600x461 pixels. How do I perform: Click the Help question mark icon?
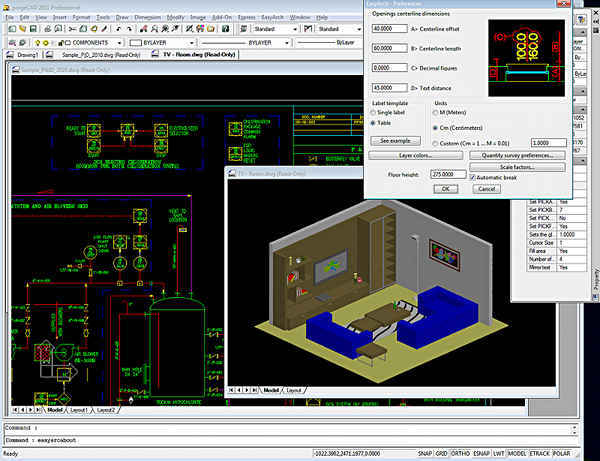(x=225, y=29)
